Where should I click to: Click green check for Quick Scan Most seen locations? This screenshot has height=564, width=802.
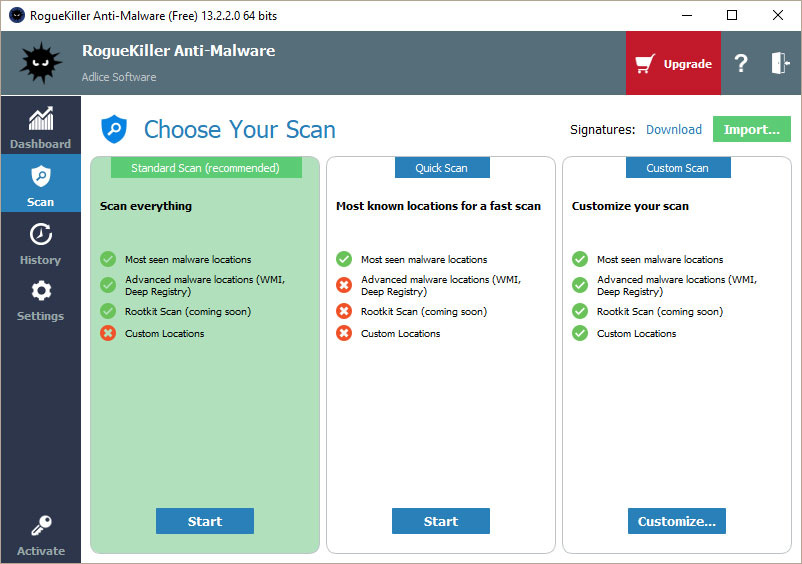(344, 259)
